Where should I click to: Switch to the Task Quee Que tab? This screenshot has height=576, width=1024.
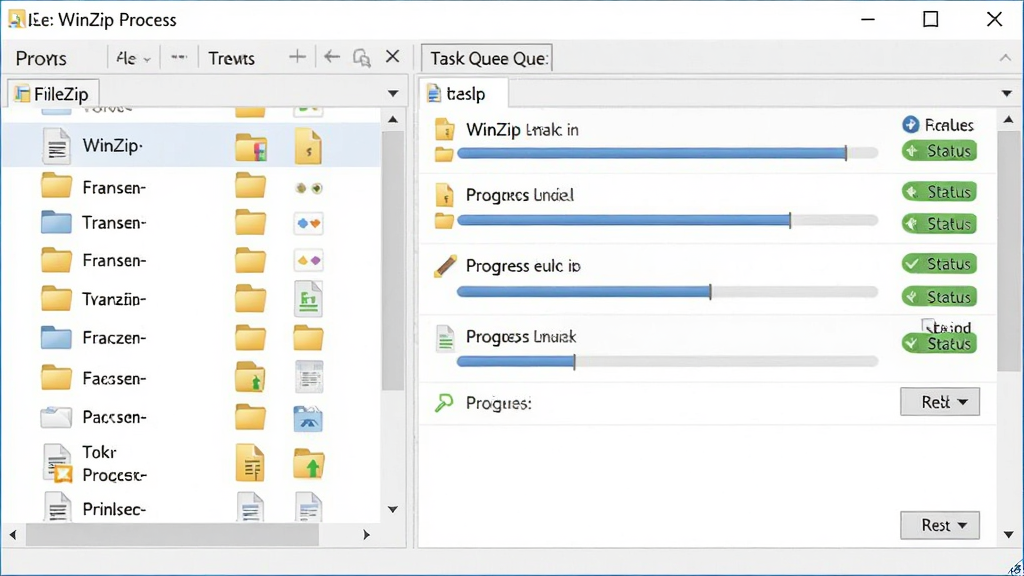(x=487, y=58)
